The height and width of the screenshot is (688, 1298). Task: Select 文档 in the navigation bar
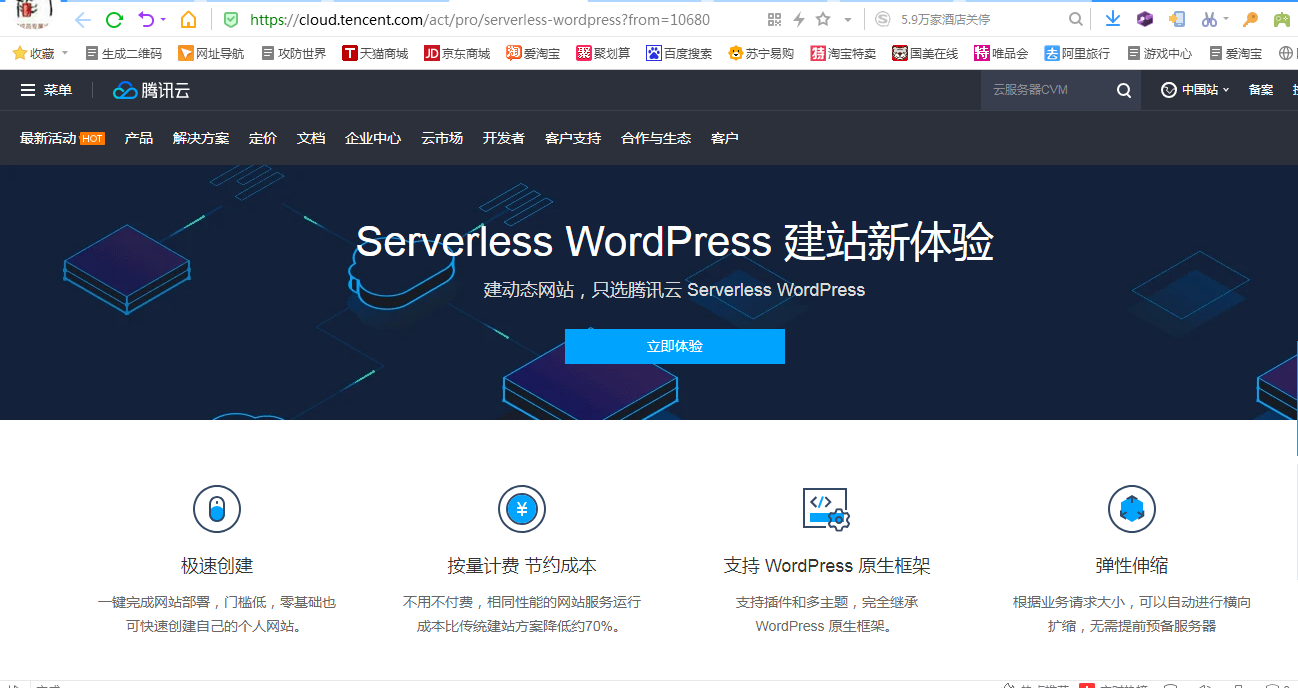click(x=311, y=138)
